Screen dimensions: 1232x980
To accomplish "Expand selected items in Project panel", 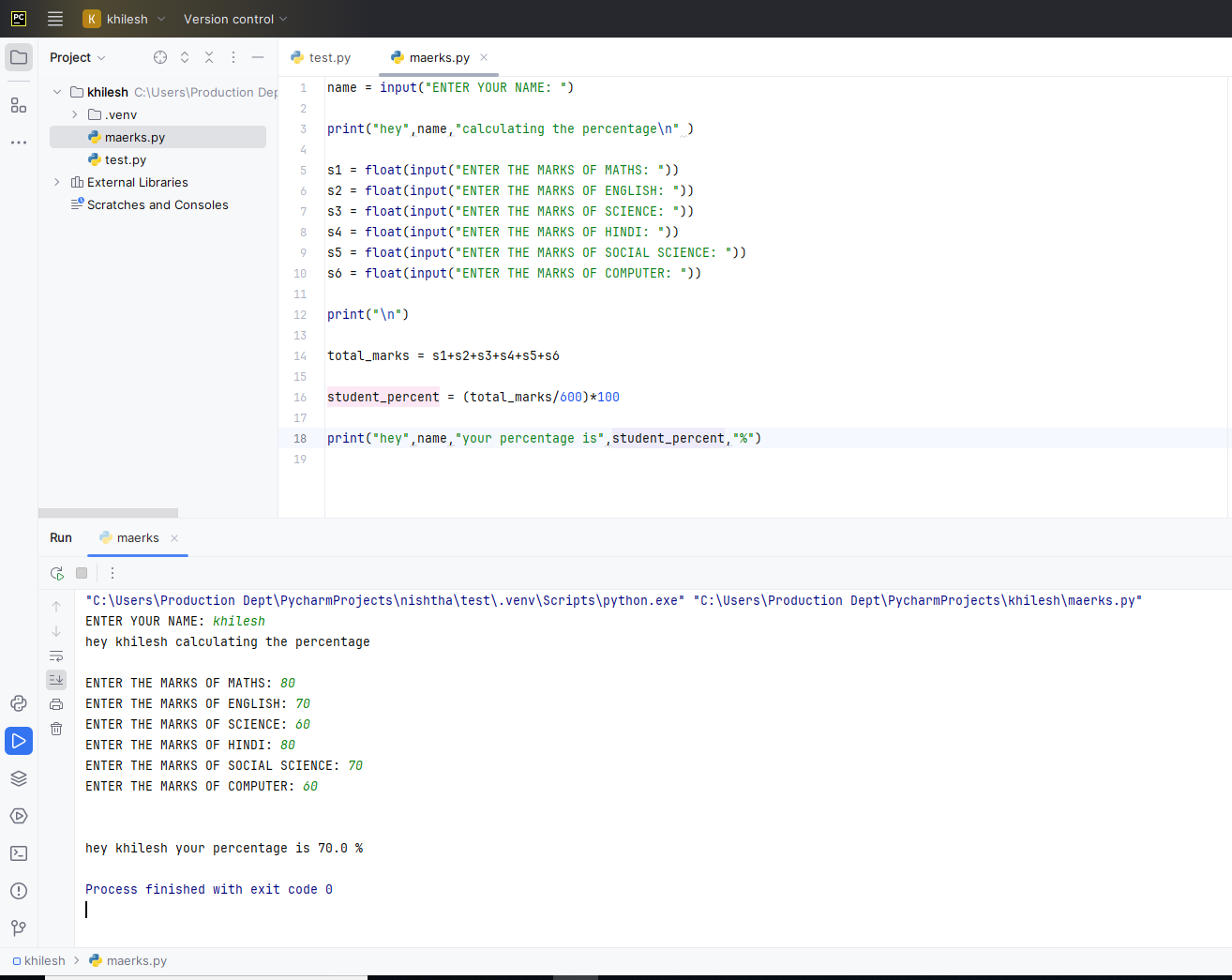I will pyautogui.click(x=185, y=57).
